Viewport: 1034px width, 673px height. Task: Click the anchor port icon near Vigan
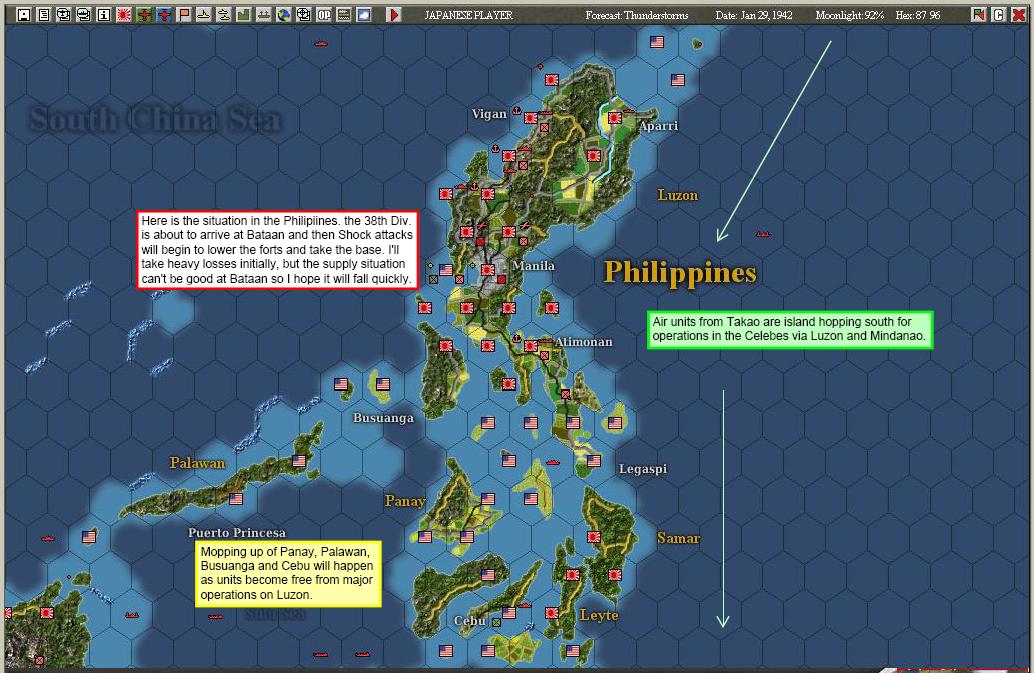(x=517, y=111)
